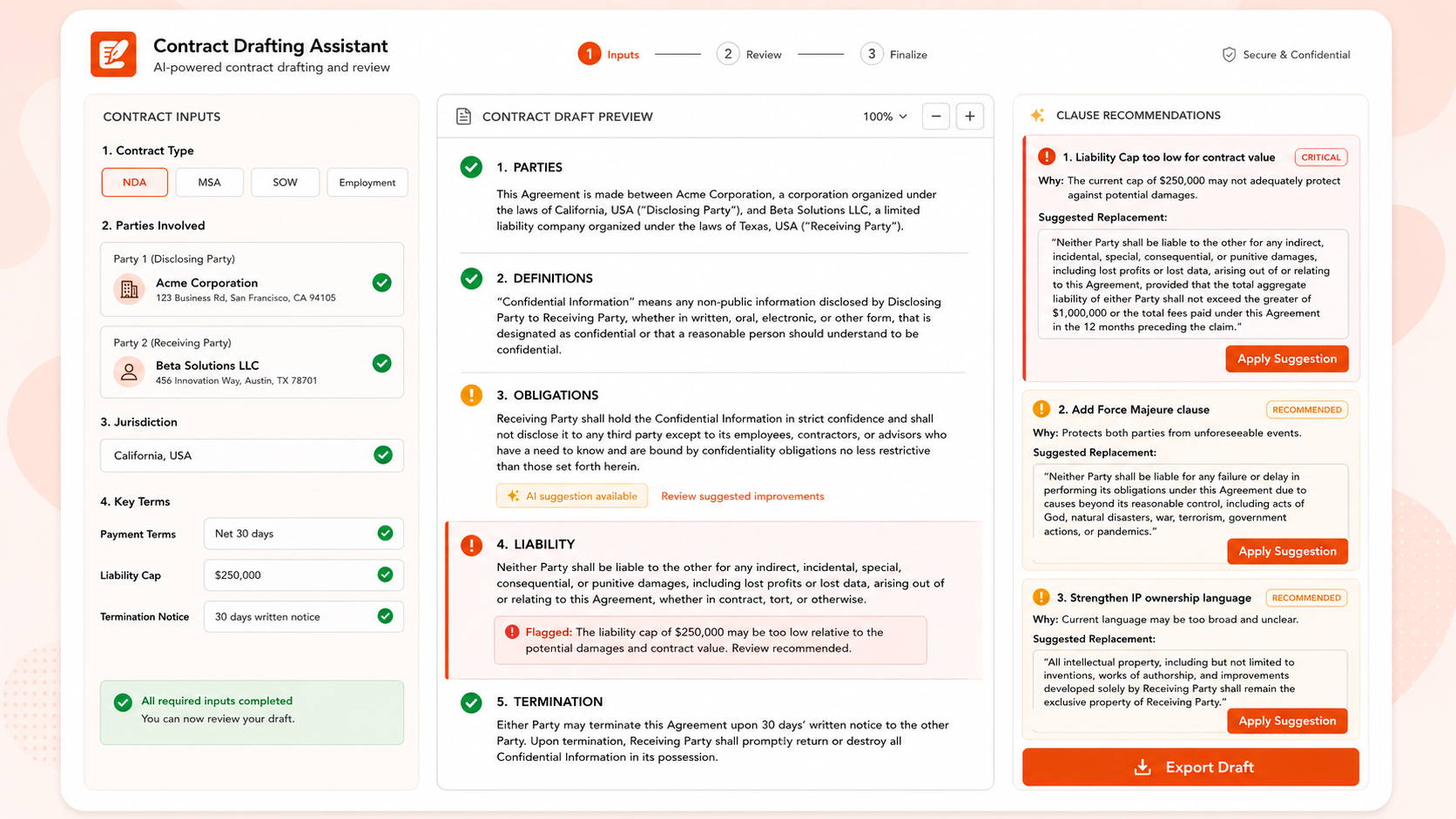This screenshot has height=819, width=1456.
Task: Click the Export Draft button
Action: pyautogui.click(x=1190, y=767)
